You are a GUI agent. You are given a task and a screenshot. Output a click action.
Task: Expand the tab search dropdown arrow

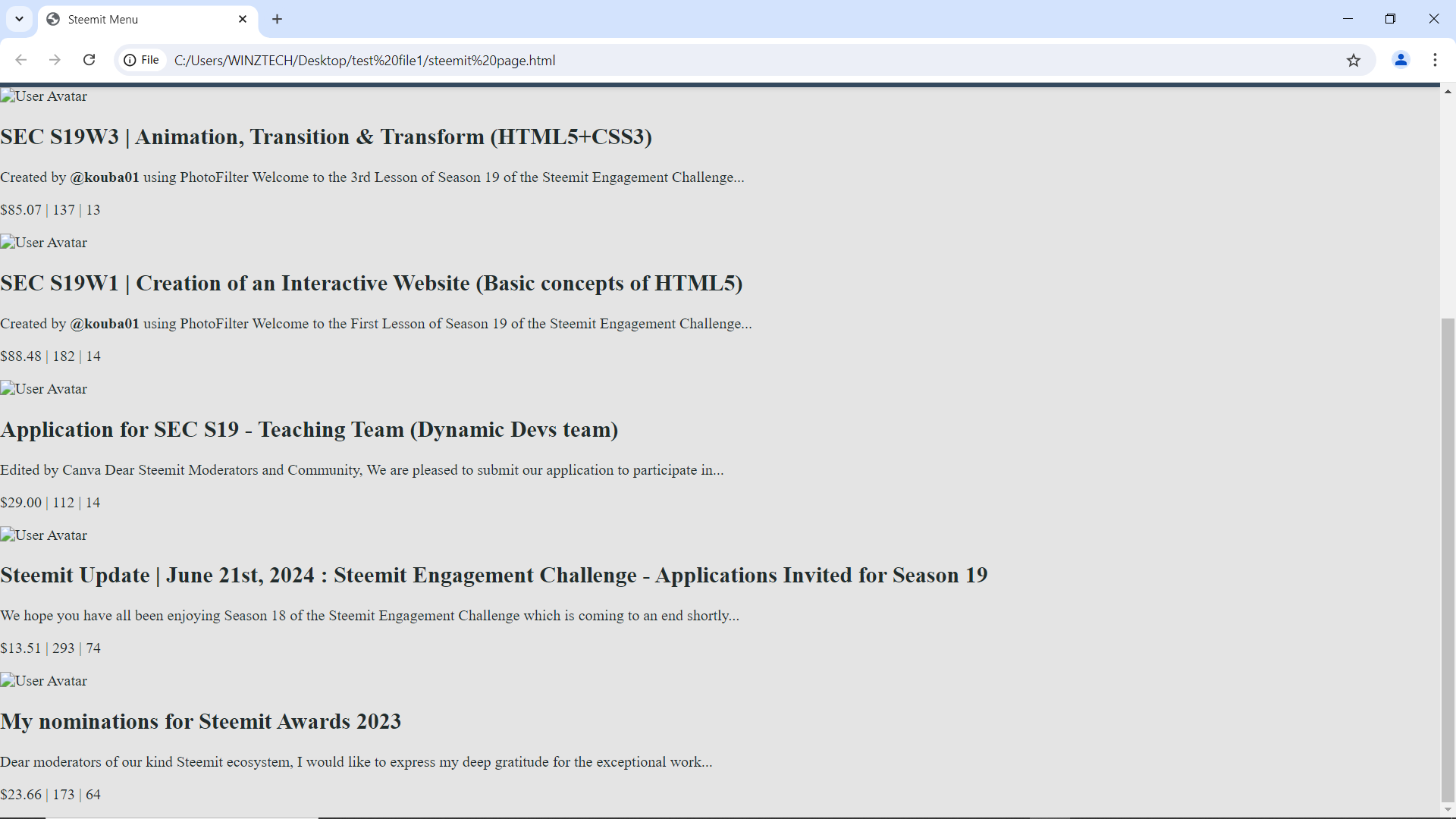point(19,19)
